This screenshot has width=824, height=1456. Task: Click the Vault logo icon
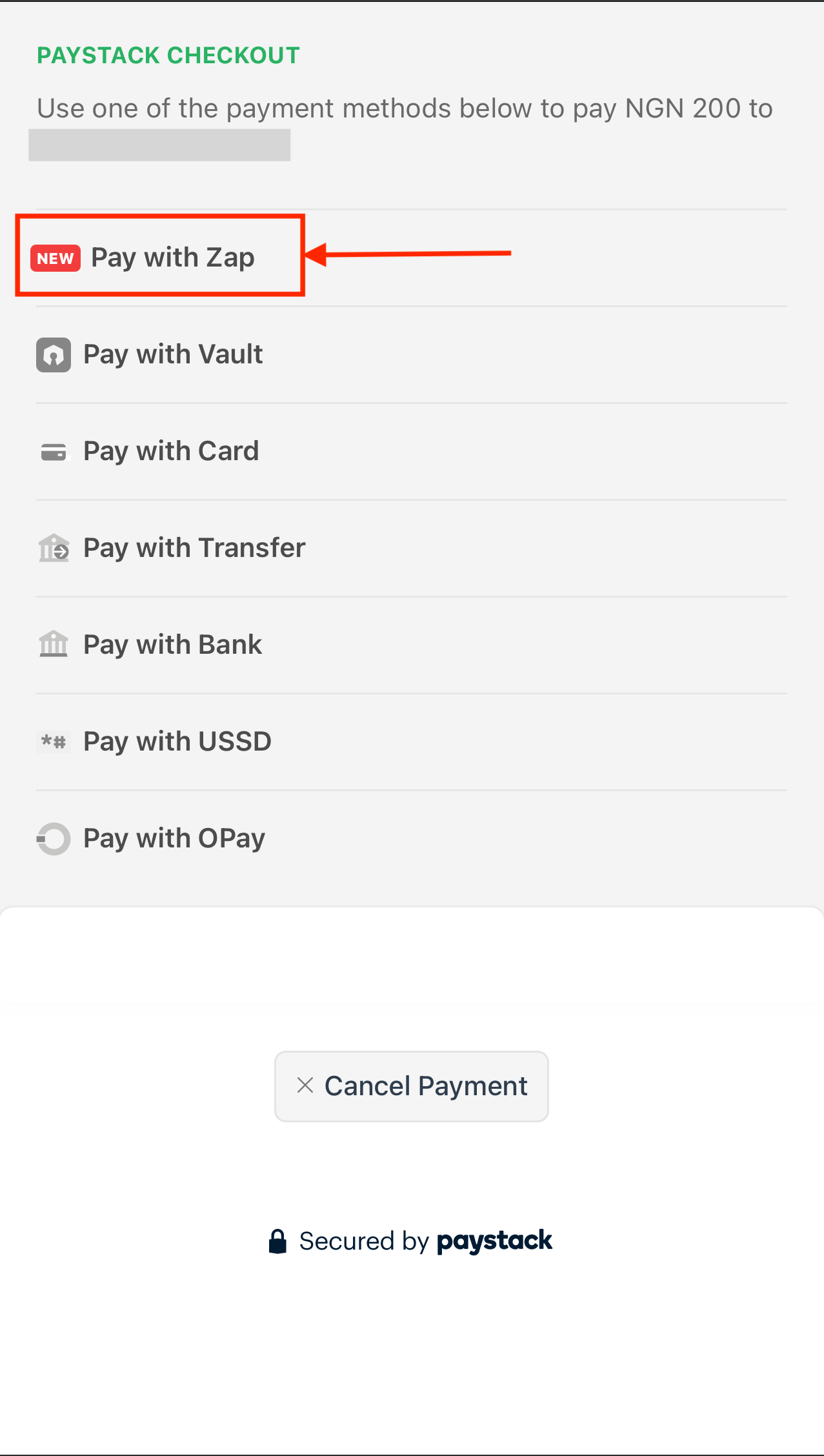54,355
